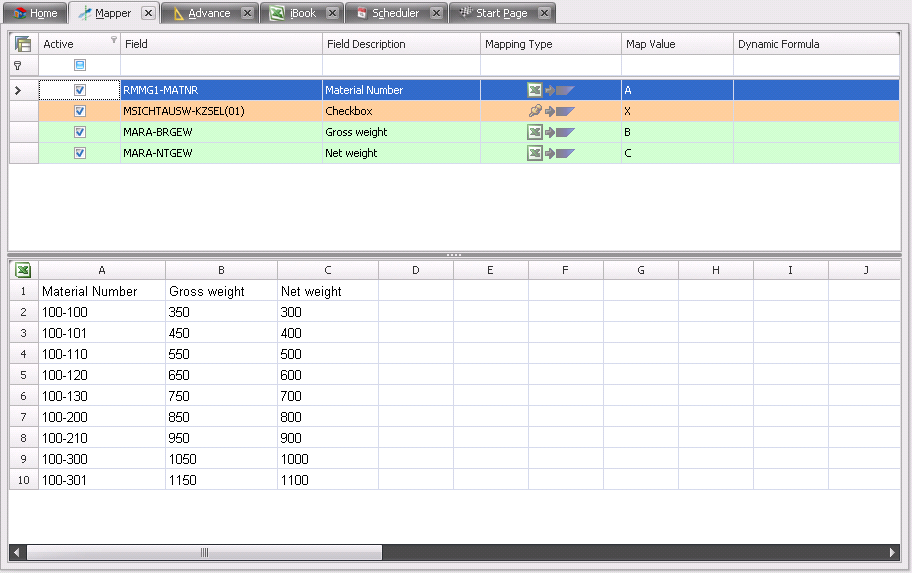Click the filter row funnel icon
The image size is (912, 573).
(x=17, y=65)
